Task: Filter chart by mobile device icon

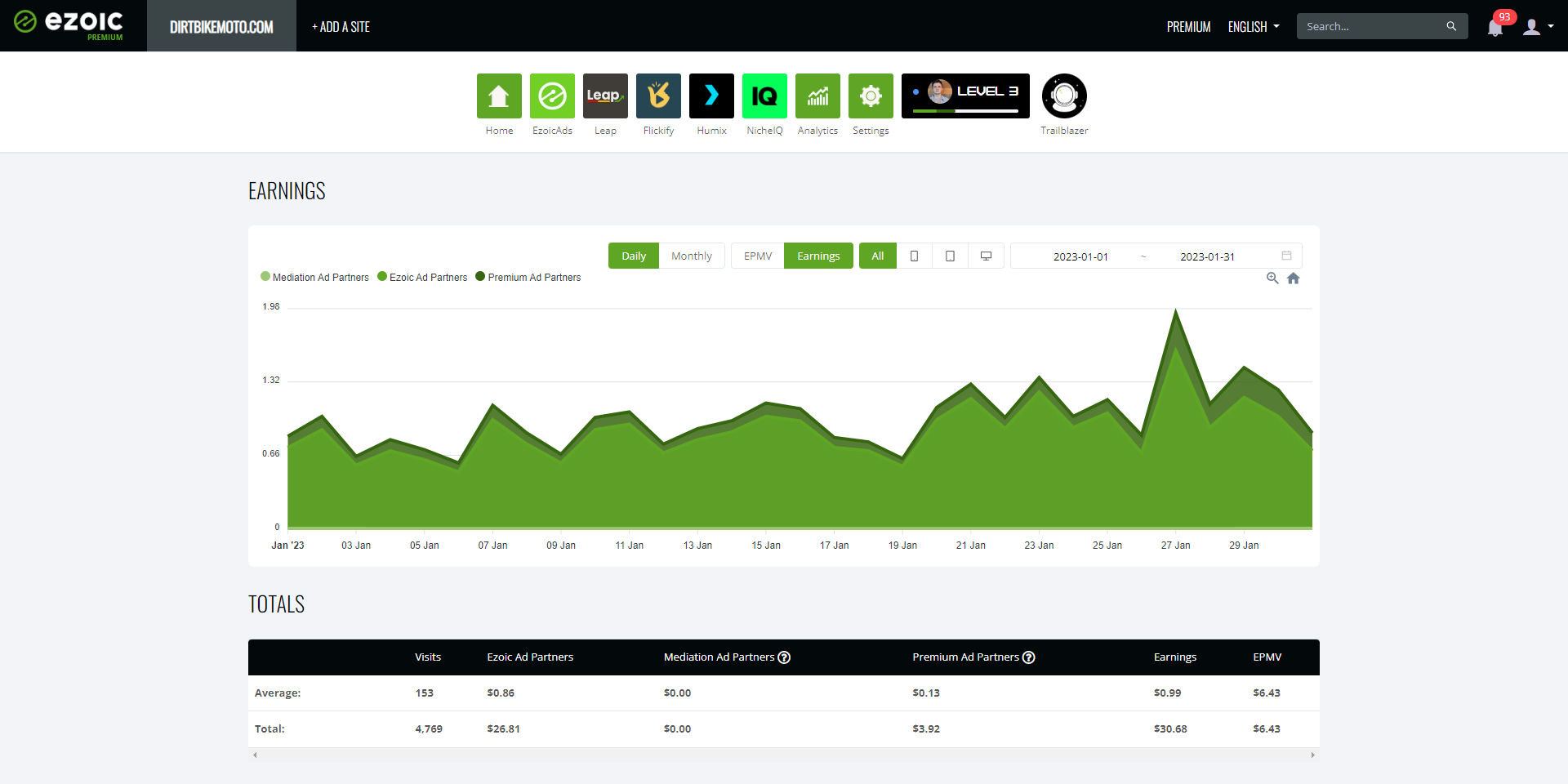Action: [914, 256]
